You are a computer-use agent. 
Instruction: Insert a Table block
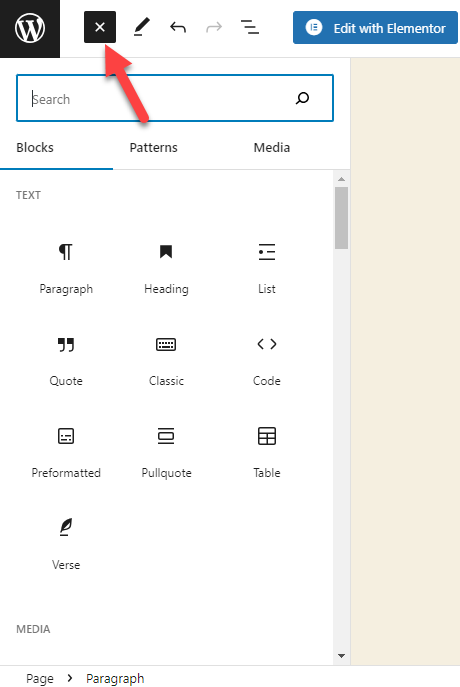coord(266,453)
